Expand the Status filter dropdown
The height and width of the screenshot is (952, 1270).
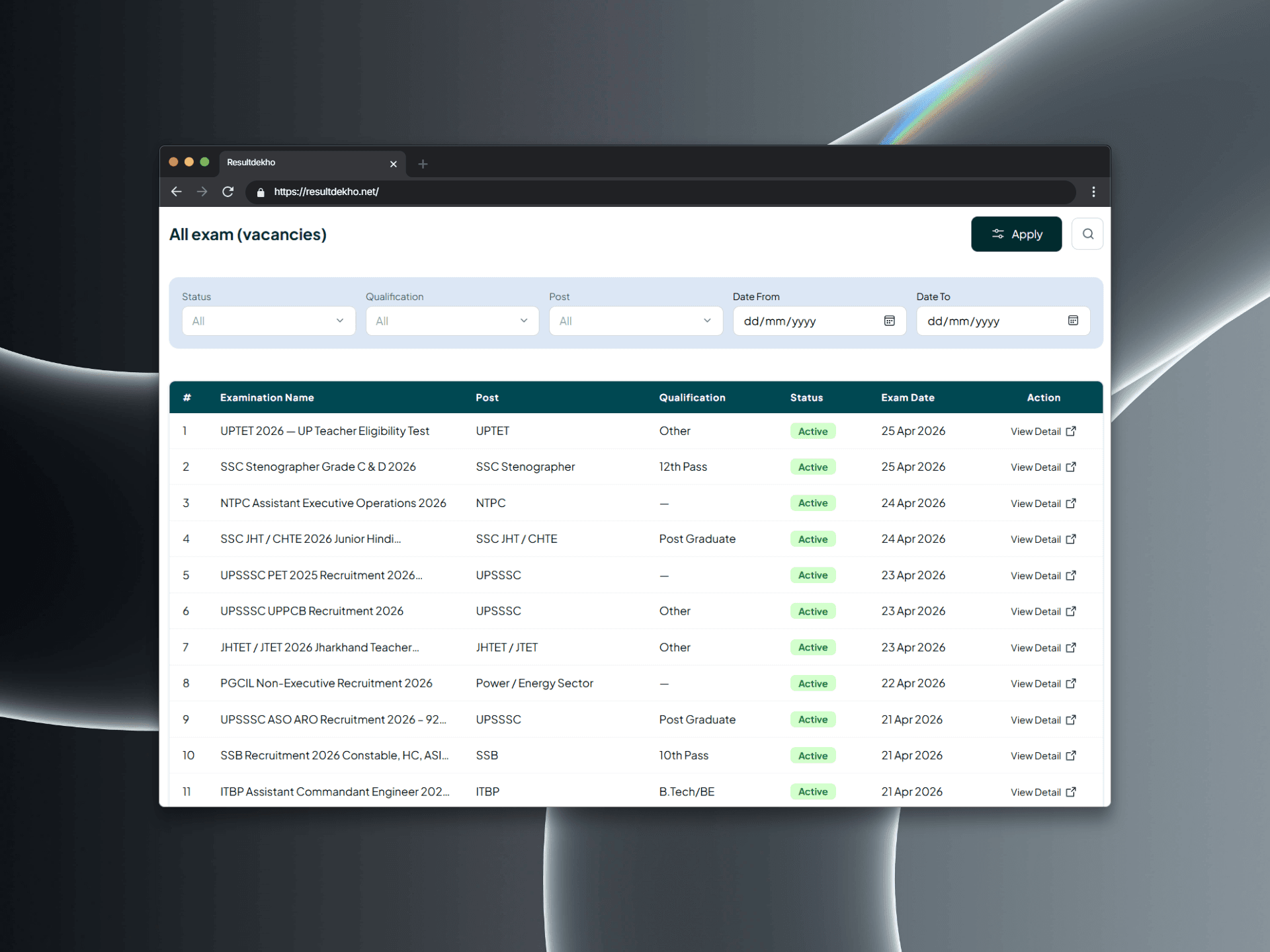[x=269, y=321]
